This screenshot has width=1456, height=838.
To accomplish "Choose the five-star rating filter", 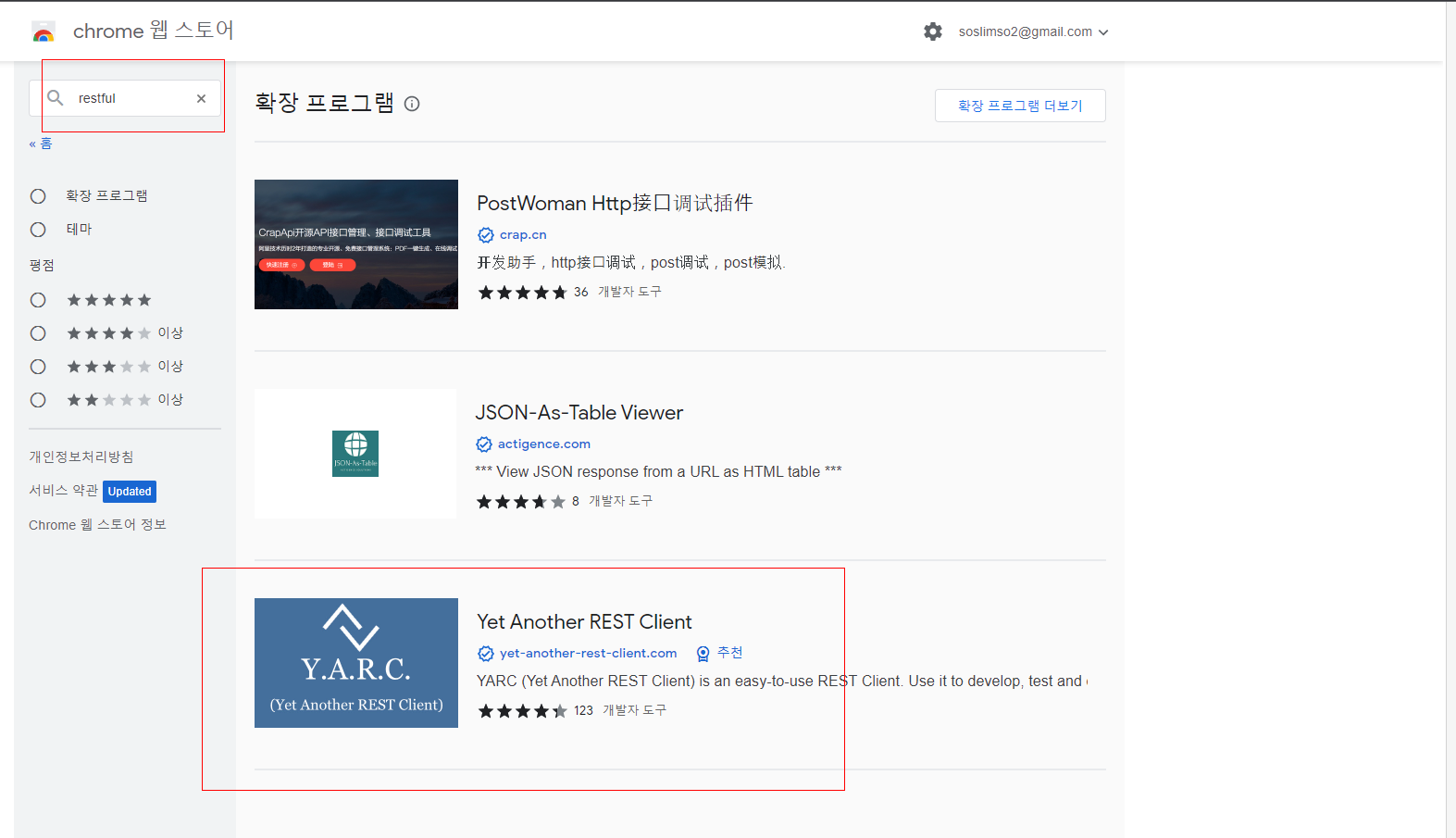I will (38, 300).
